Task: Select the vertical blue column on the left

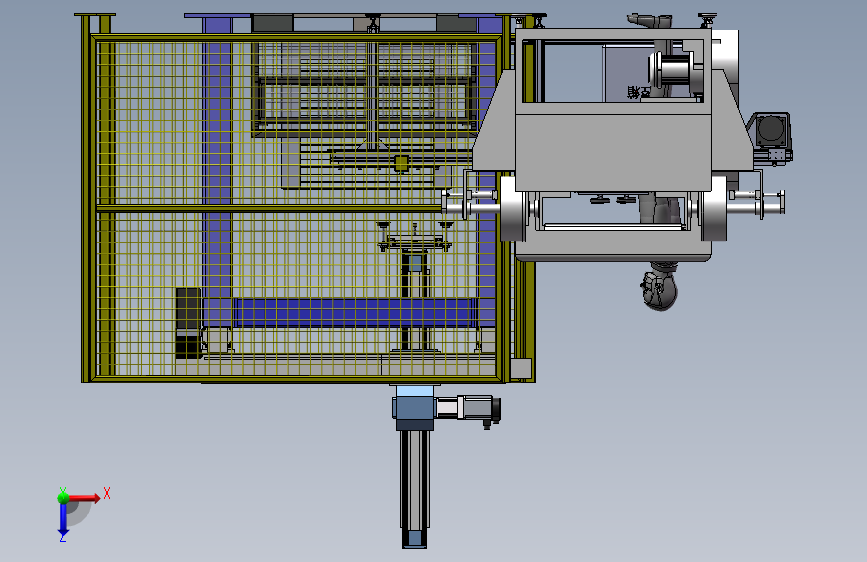Action: (217, 173)
